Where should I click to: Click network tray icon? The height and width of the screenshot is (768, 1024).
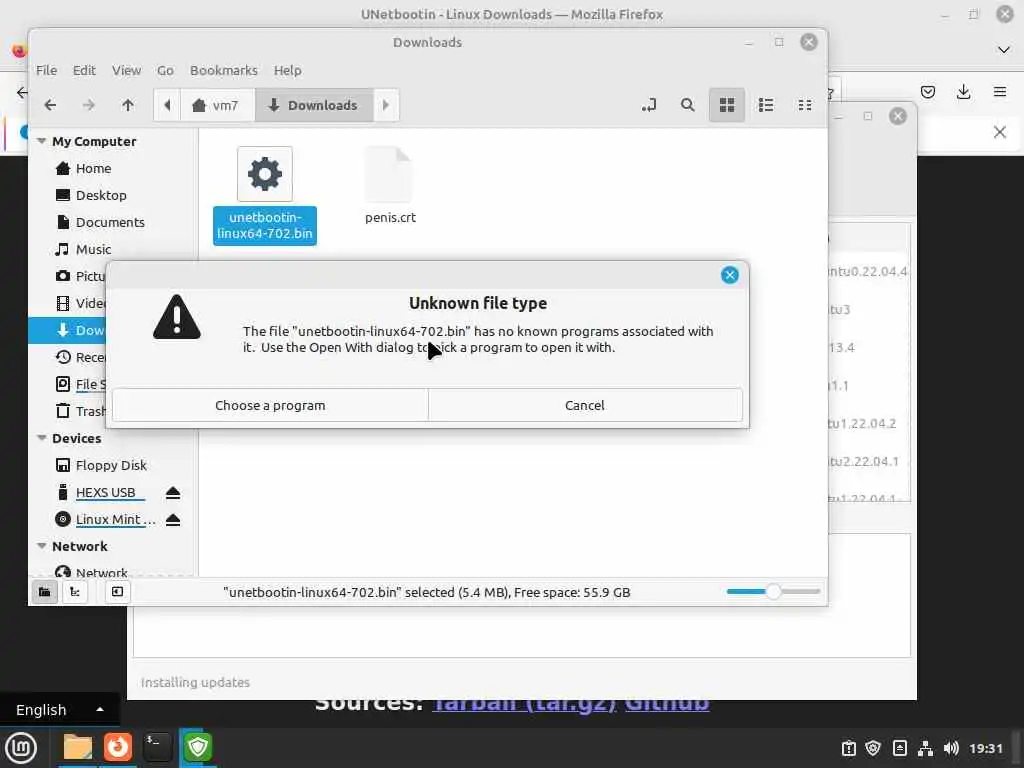click(925, 748)
